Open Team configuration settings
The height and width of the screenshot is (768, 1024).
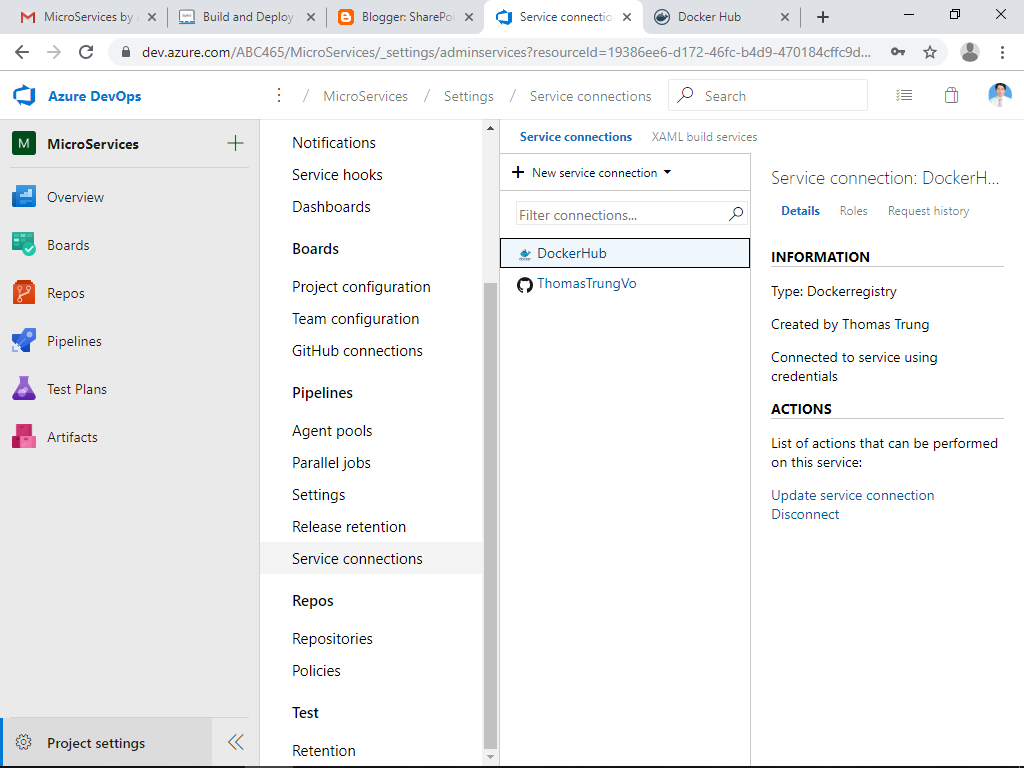point(355,319)
